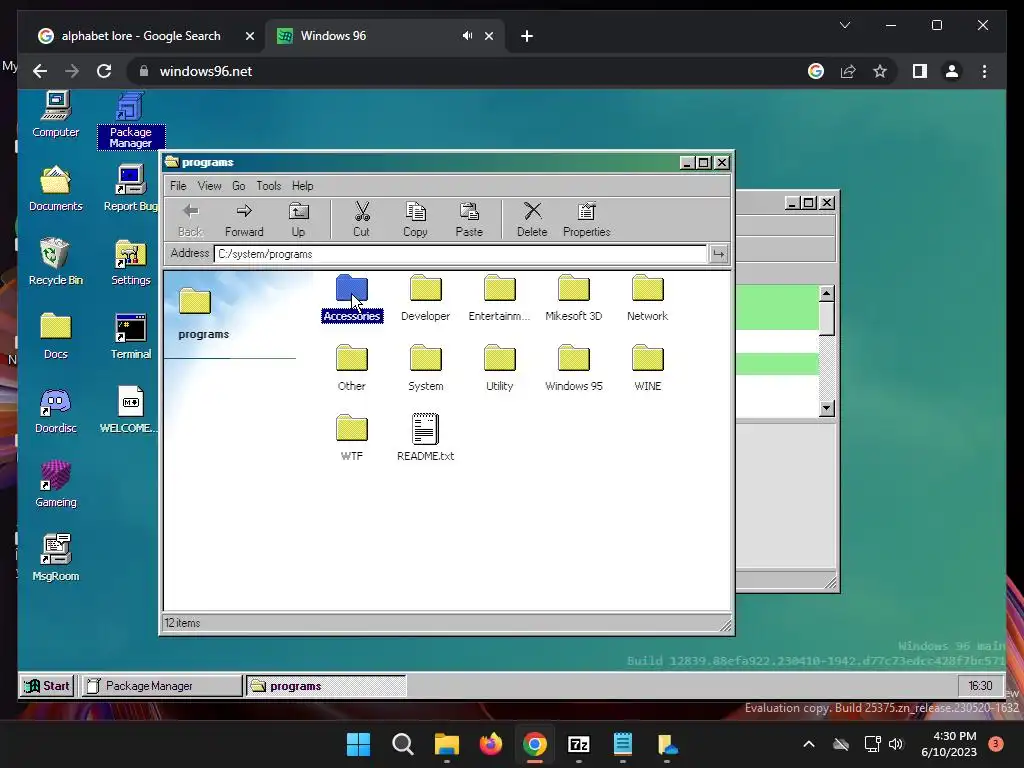
Task: Go Up one folder level
Action: point(298,219)
